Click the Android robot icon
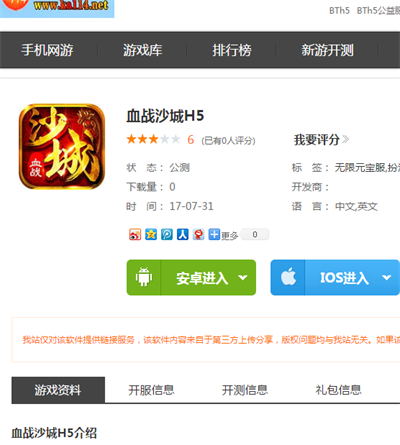Viewport: 400px width, 445px height. (x=144, y=277)
